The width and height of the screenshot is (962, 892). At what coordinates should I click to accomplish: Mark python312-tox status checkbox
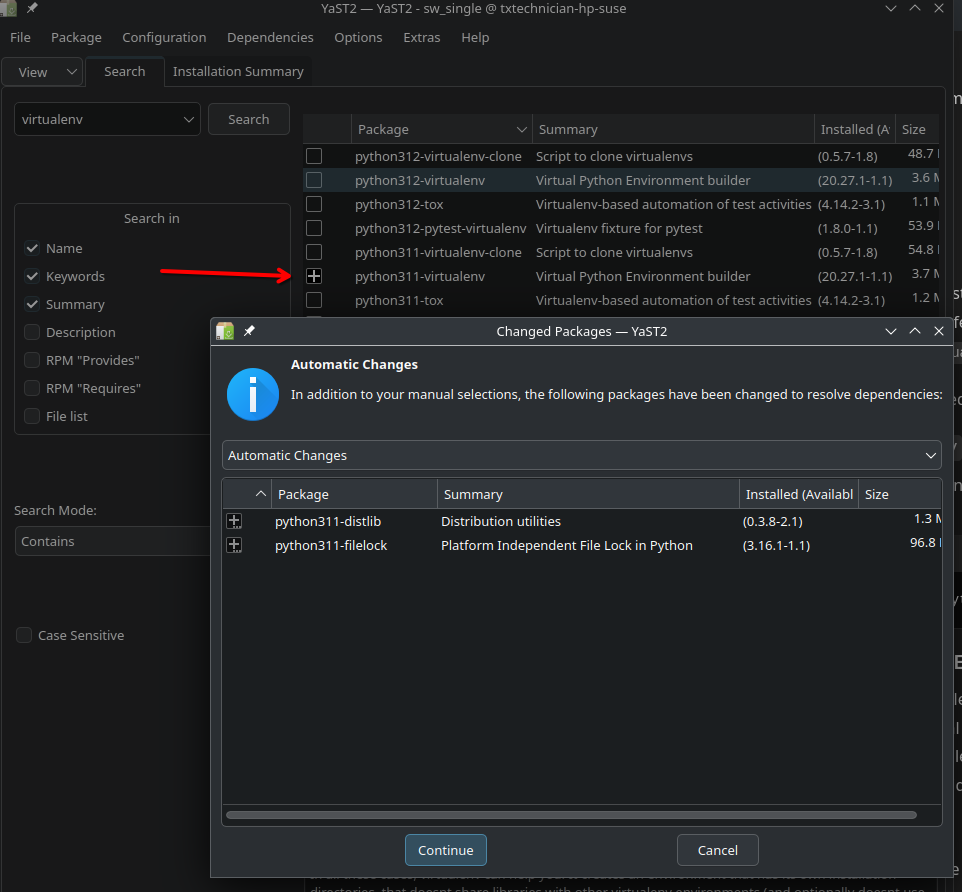coord(314,204)
